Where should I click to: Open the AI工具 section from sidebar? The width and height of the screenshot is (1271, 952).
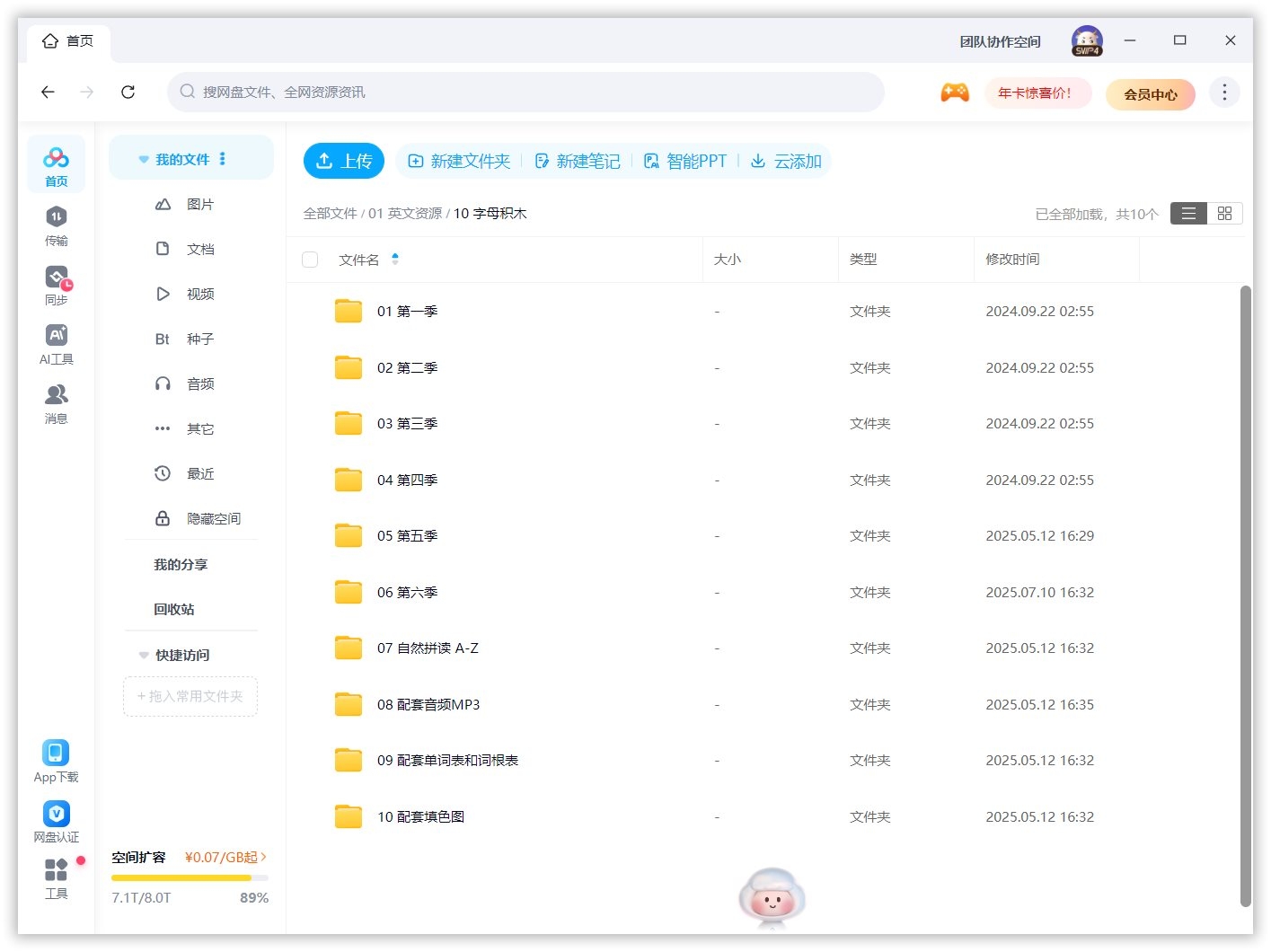(x=56, y=342)
